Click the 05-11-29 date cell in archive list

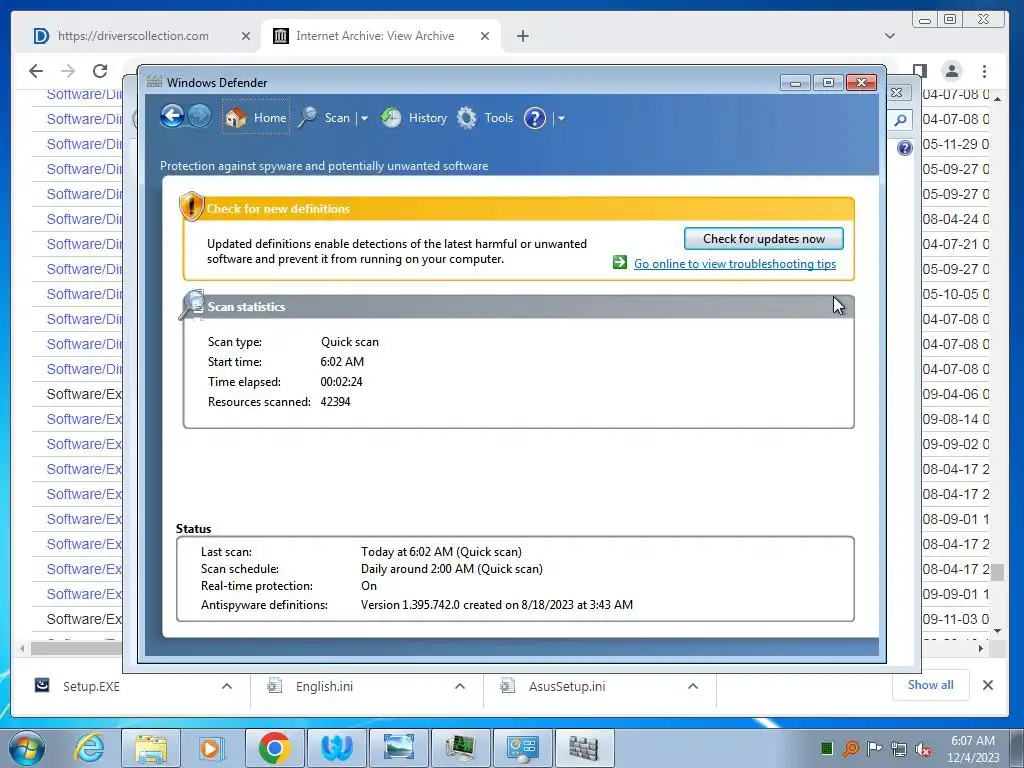point(956,144)
